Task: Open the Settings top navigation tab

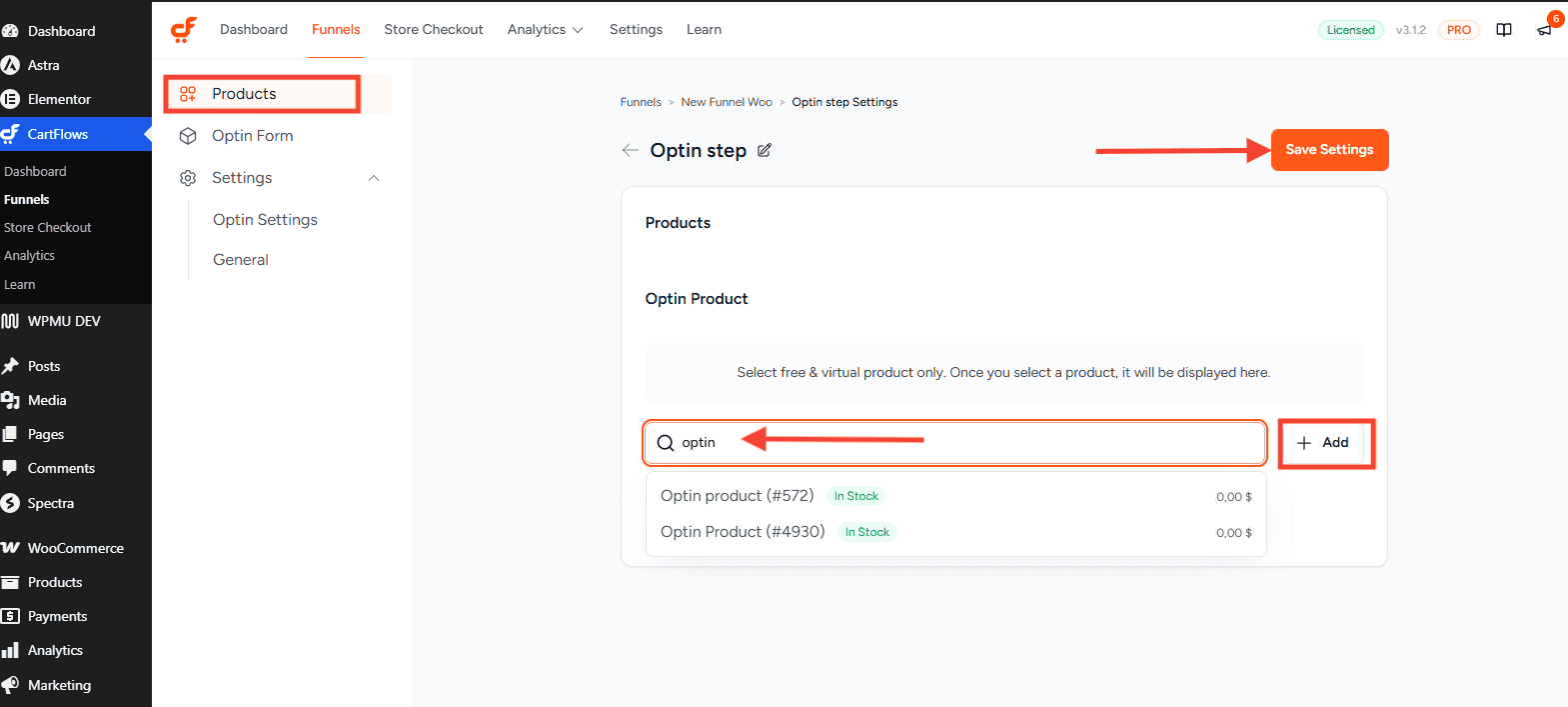Action: point(636,30)
